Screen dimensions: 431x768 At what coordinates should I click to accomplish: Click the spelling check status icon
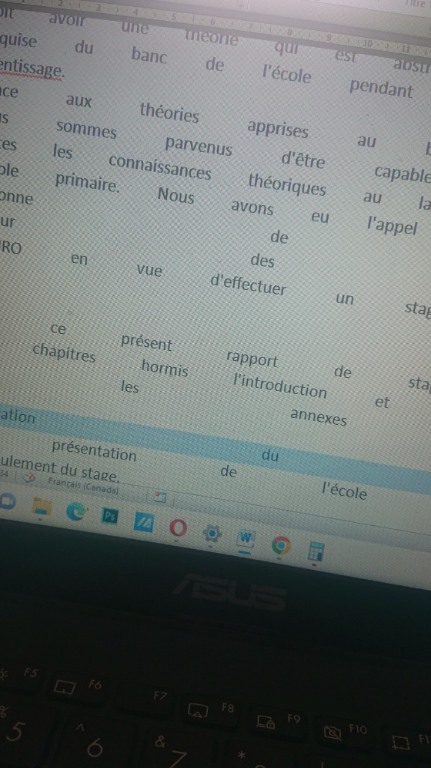[30, 478]
